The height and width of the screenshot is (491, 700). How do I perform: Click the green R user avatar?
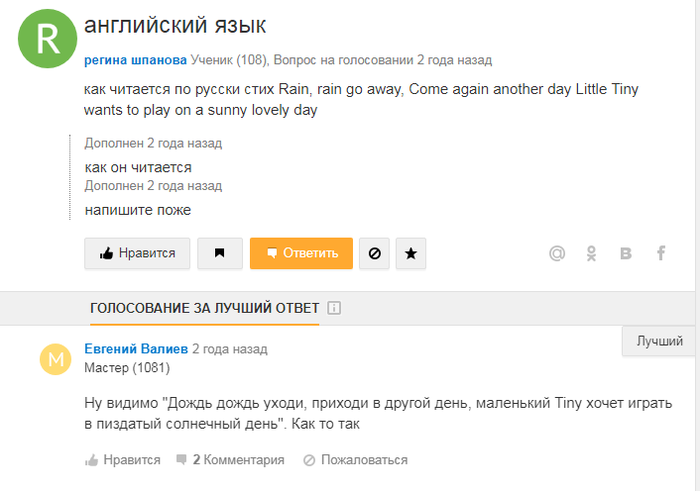click(47, 39)
